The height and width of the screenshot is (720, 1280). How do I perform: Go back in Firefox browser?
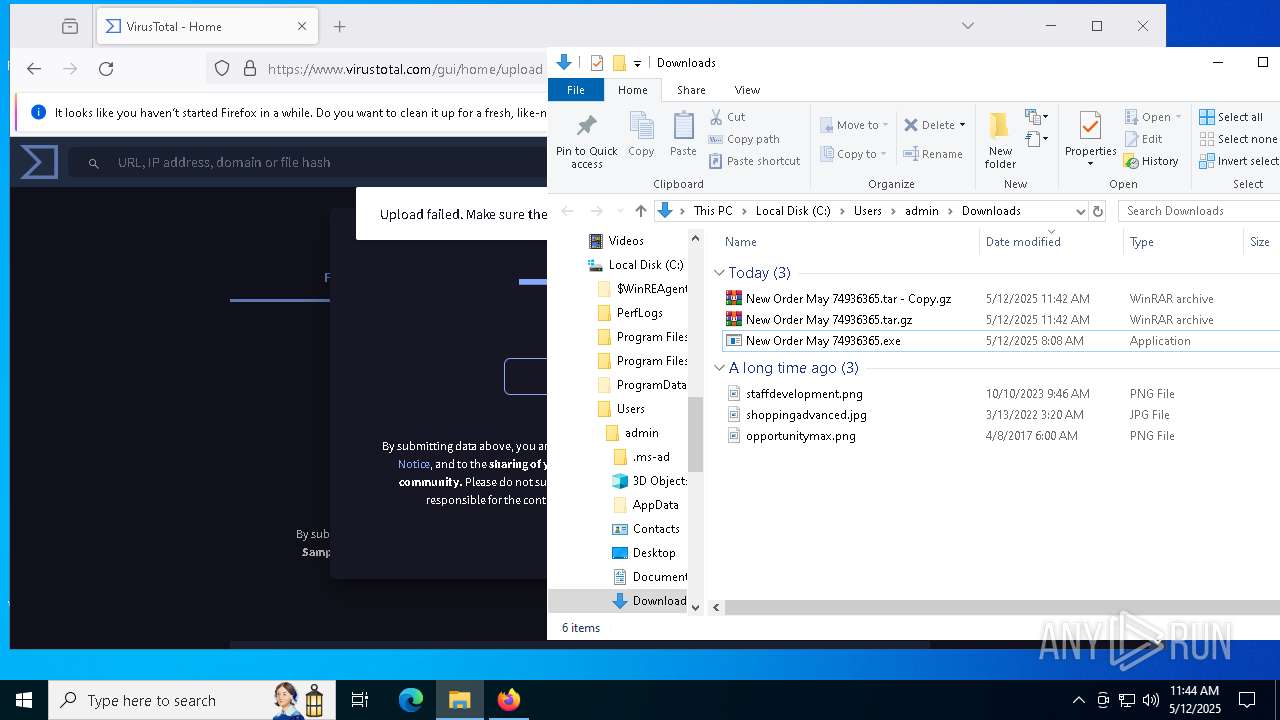point(34,69)
